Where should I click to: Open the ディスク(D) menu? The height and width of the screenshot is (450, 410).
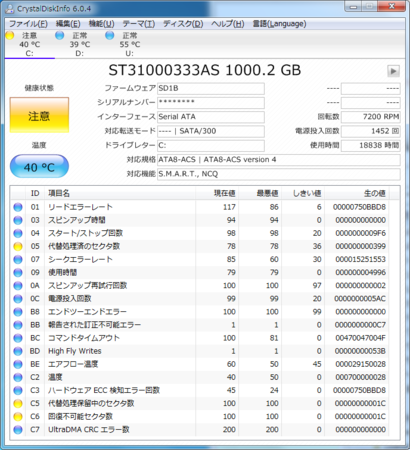[x=183, y=24]
